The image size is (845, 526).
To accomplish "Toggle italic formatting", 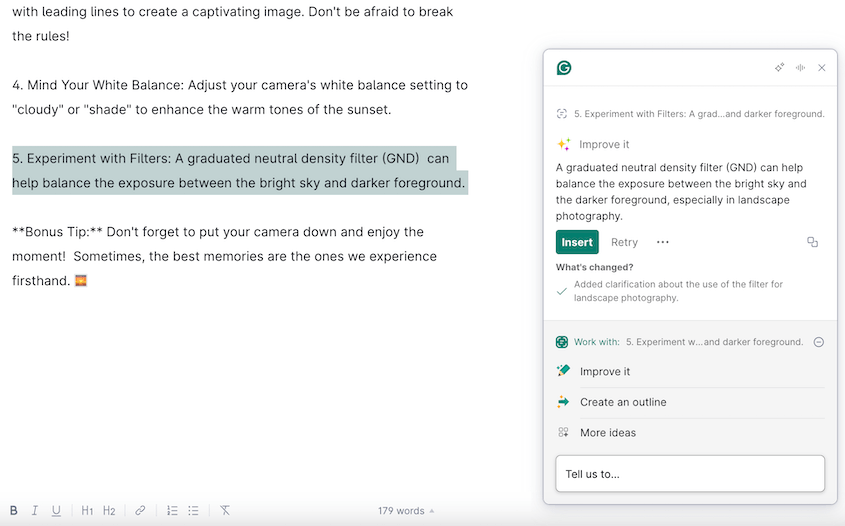I will (34, 510).
